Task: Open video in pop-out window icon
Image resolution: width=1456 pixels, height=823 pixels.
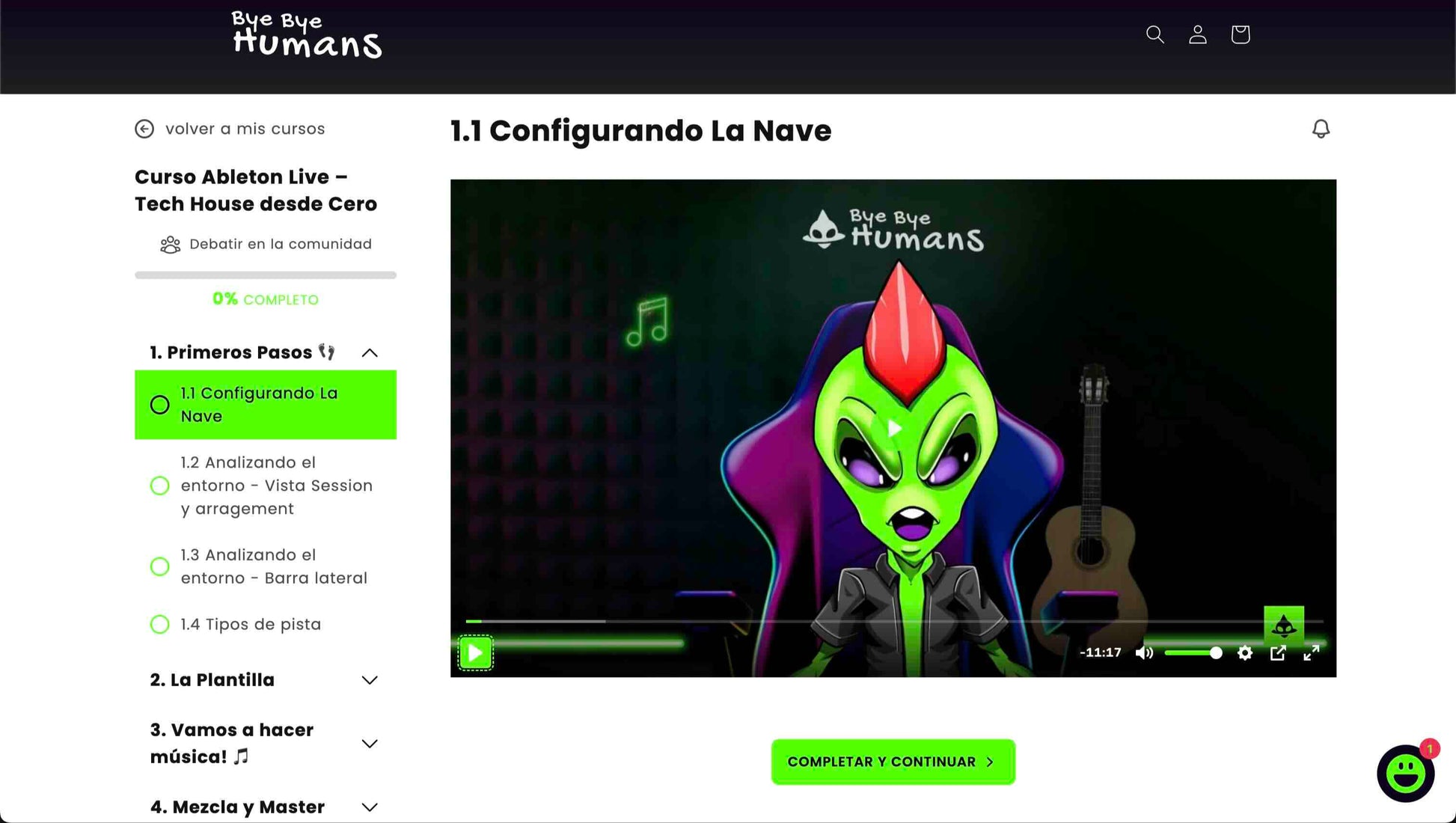Action: pos(1278,653)
